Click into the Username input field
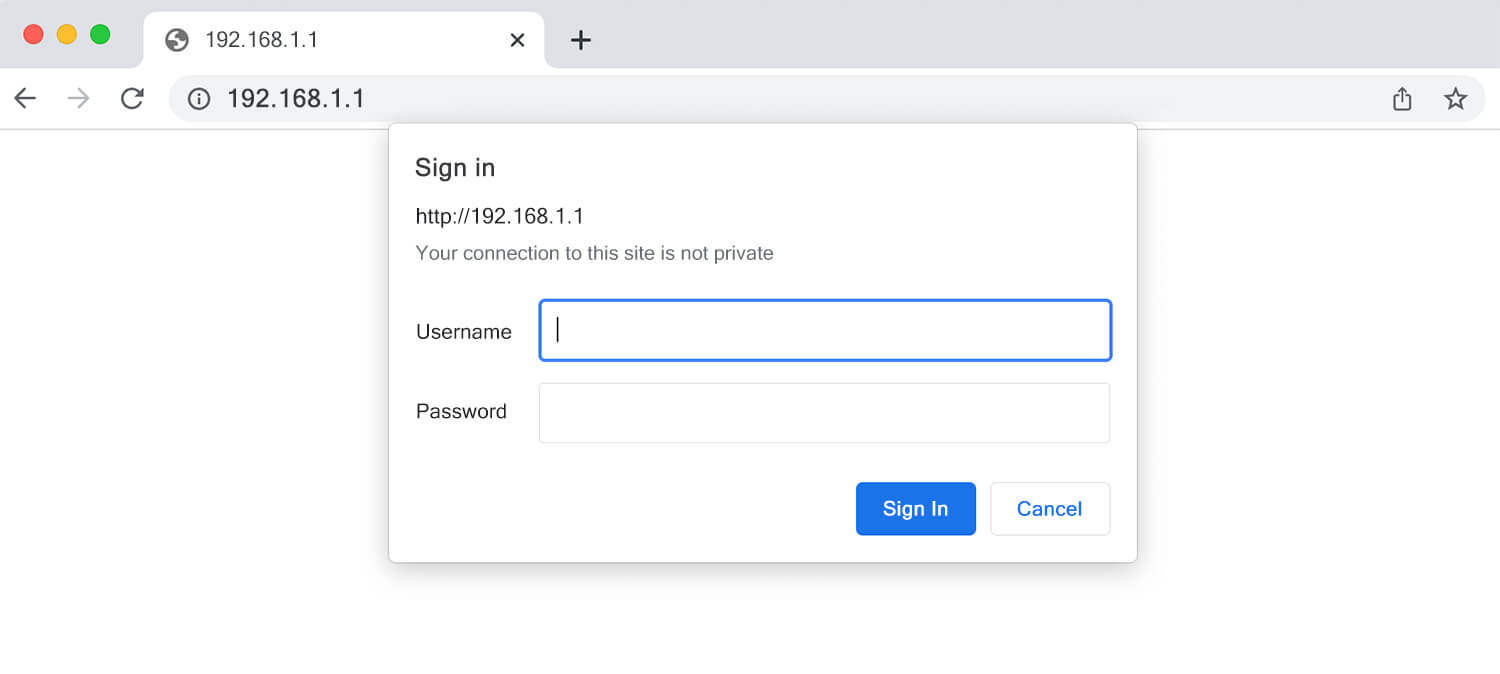This screenshot has height=674, width=1500. pos(825,330)
